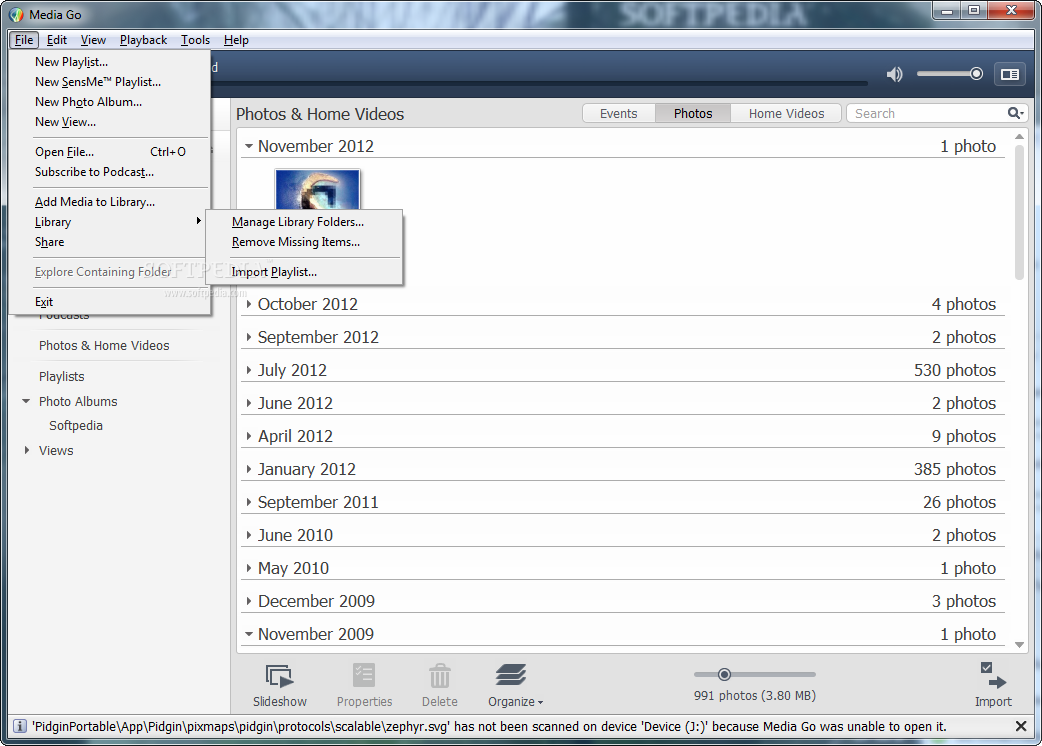Collapse the November 2009 group
This screenshot has width=1042, height=746.
(x=249, y=634)
